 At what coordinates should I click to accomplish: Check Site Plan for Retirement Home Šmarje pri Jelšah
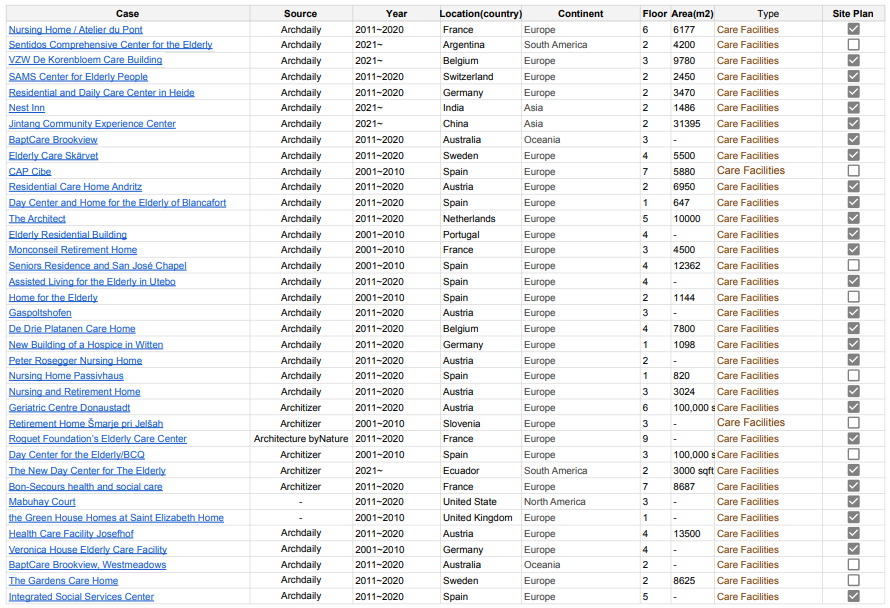click(x=853, y=423)
